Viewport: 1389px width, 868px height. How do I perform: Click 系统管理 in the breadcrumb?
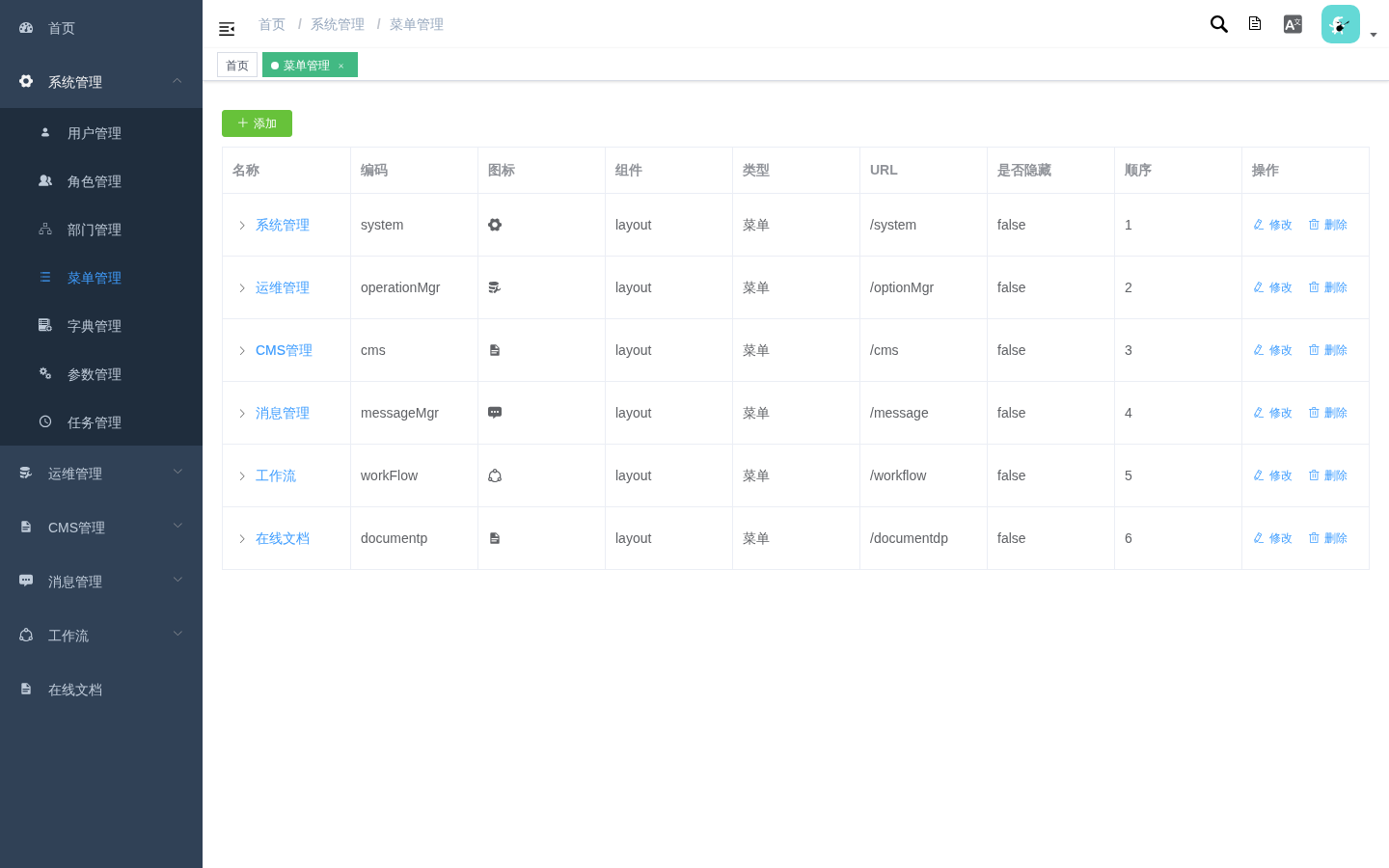[338, 24]
